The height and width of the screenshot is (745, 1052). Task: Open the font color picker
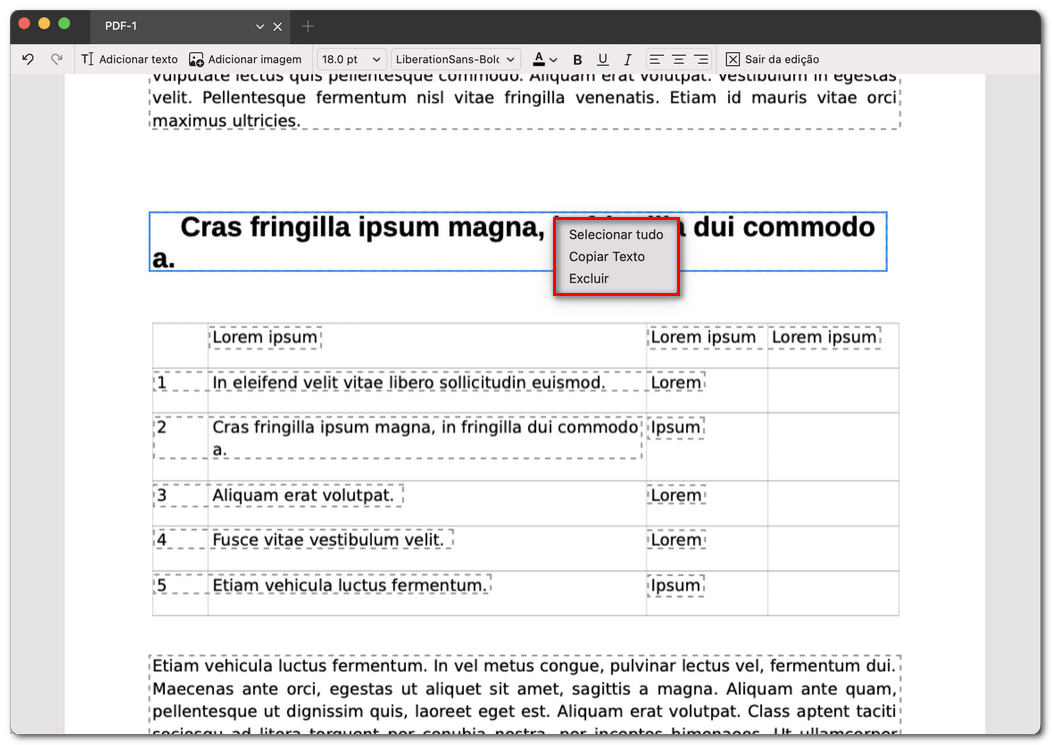pyautogui.click(x=544, y=59)
